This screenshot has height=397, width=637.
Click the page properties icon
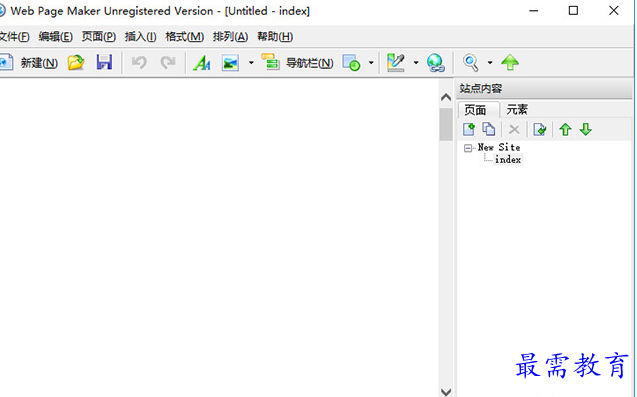540,130
